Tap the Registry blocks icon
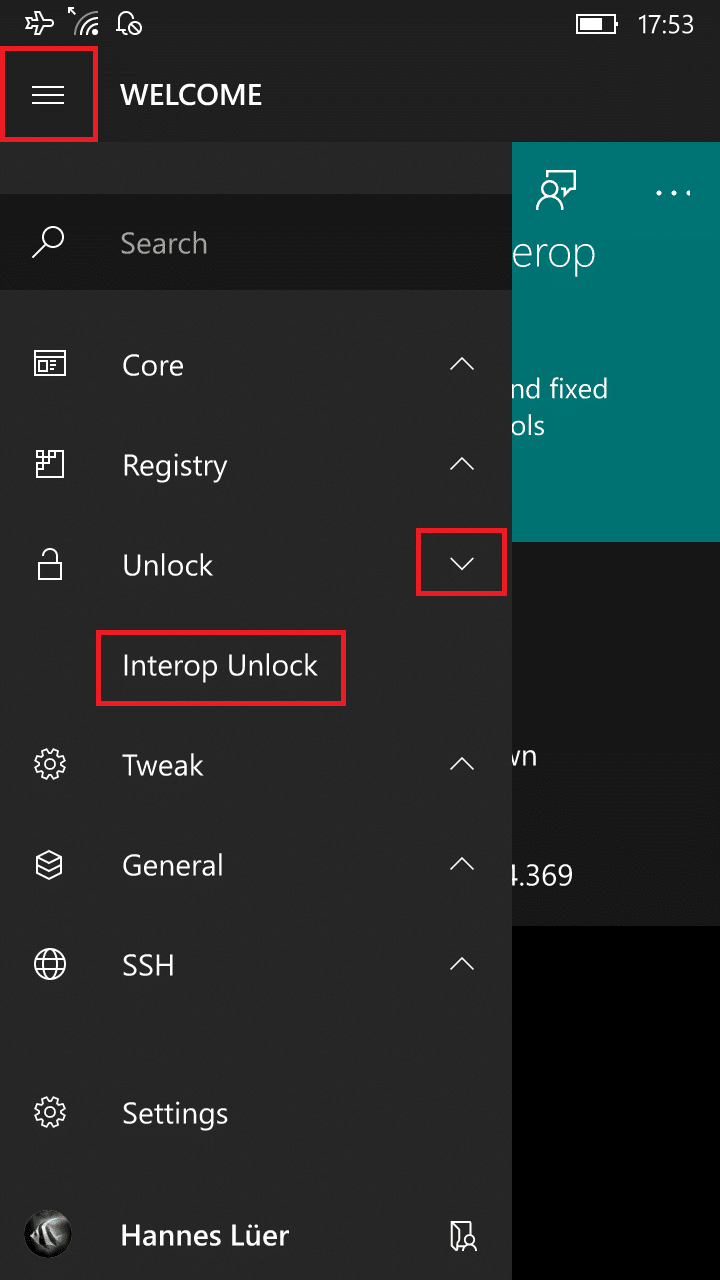Screen dimensions: 720x1280 (x=49, y=464)
